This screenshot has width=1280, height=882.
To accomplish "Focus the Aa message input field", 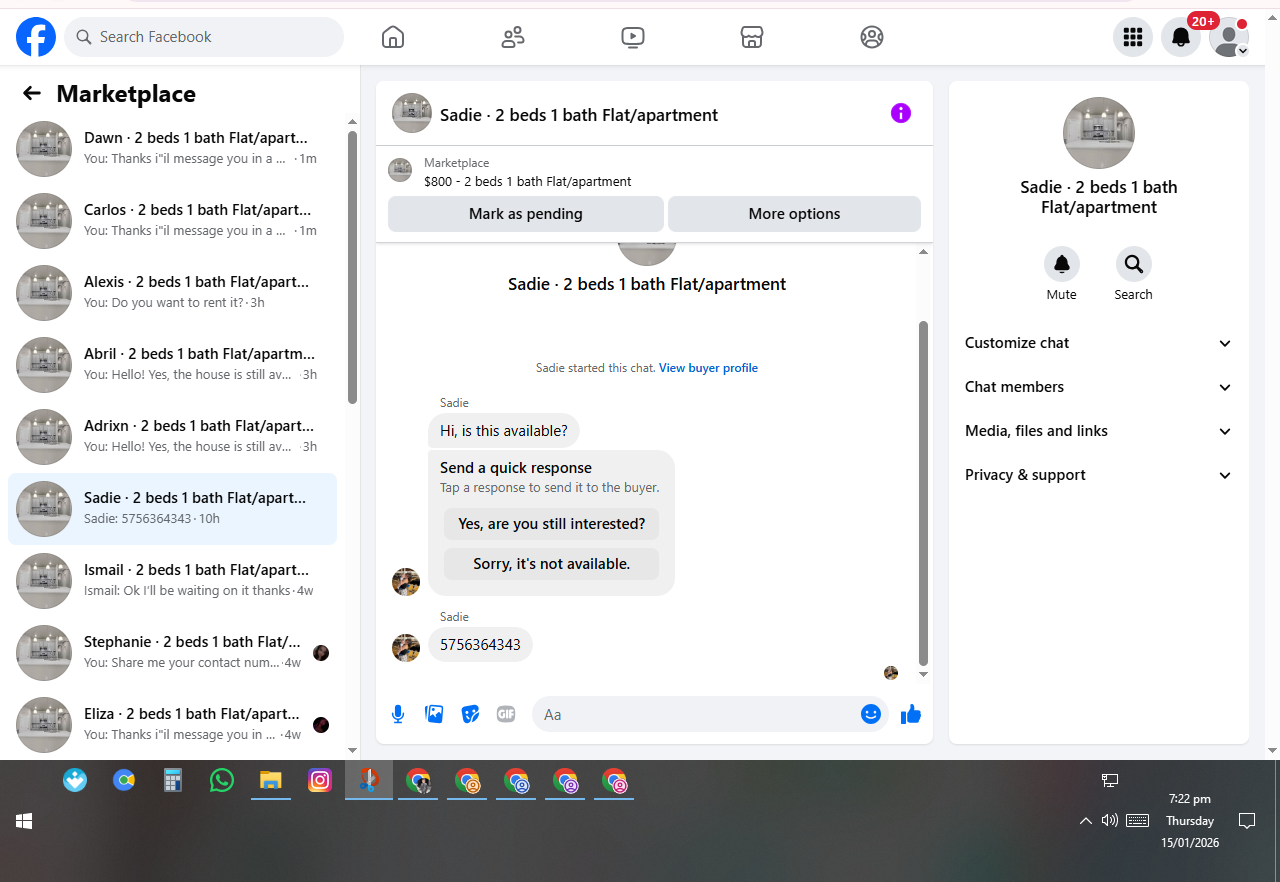I will point(696,714).
